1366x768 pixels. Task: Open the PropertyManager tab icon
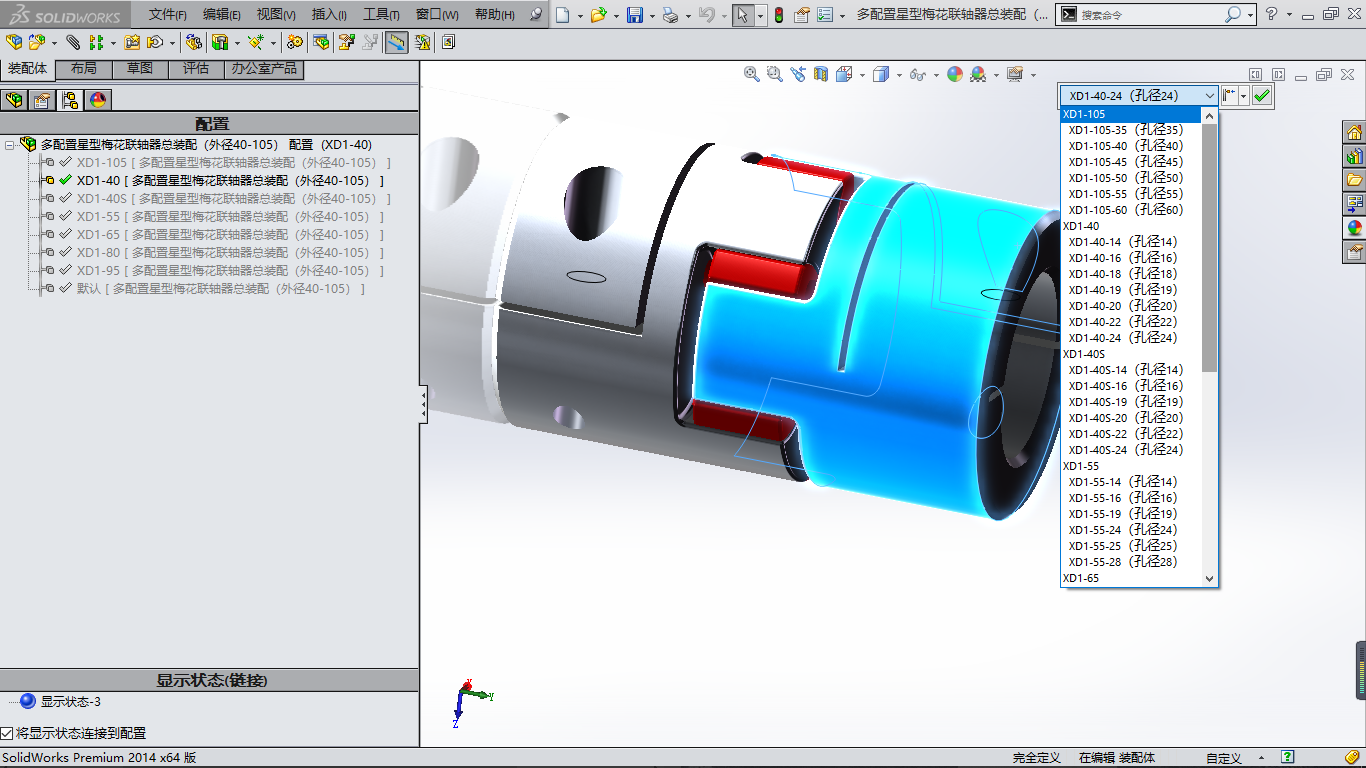coord(42,99)
